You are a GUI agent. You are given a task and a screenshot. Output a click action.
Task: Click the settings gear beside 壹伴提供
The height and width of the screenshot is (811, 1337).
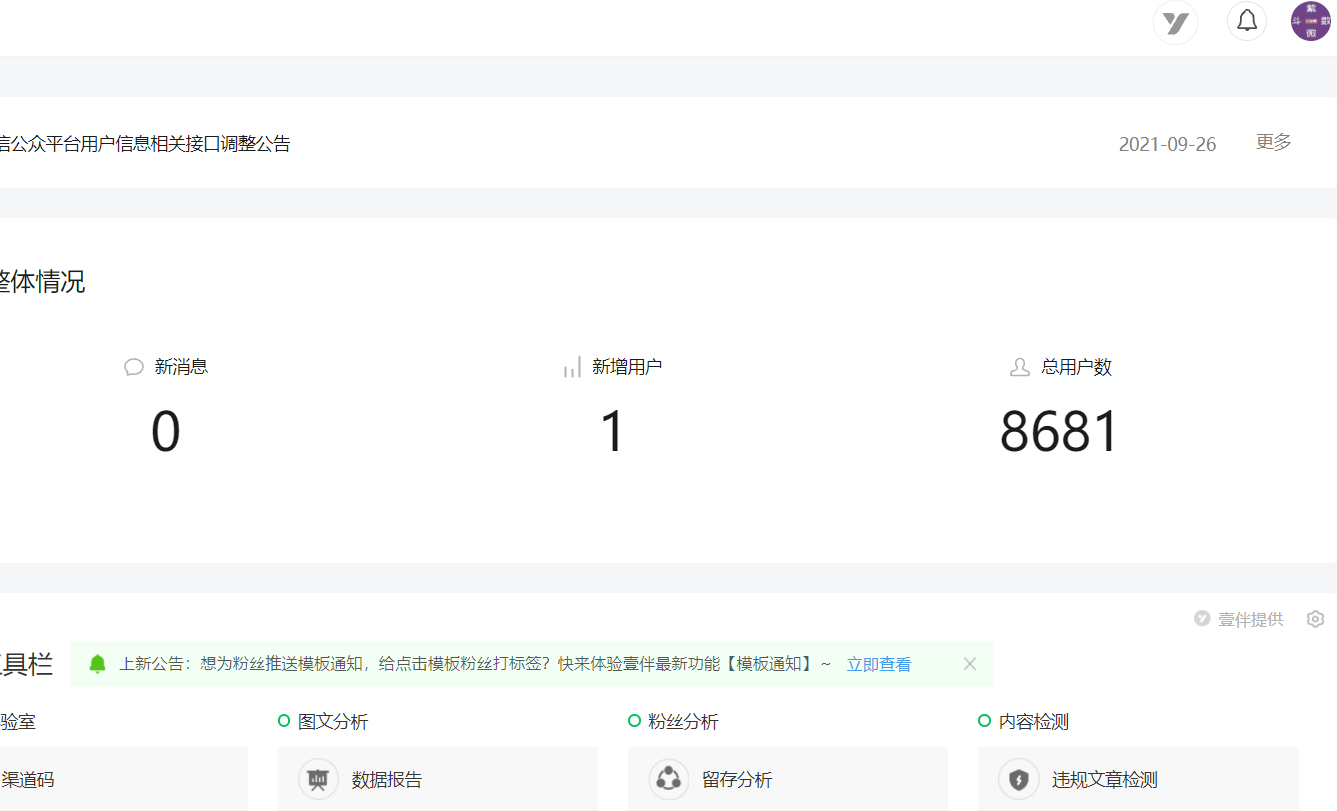coord(1315,619)
